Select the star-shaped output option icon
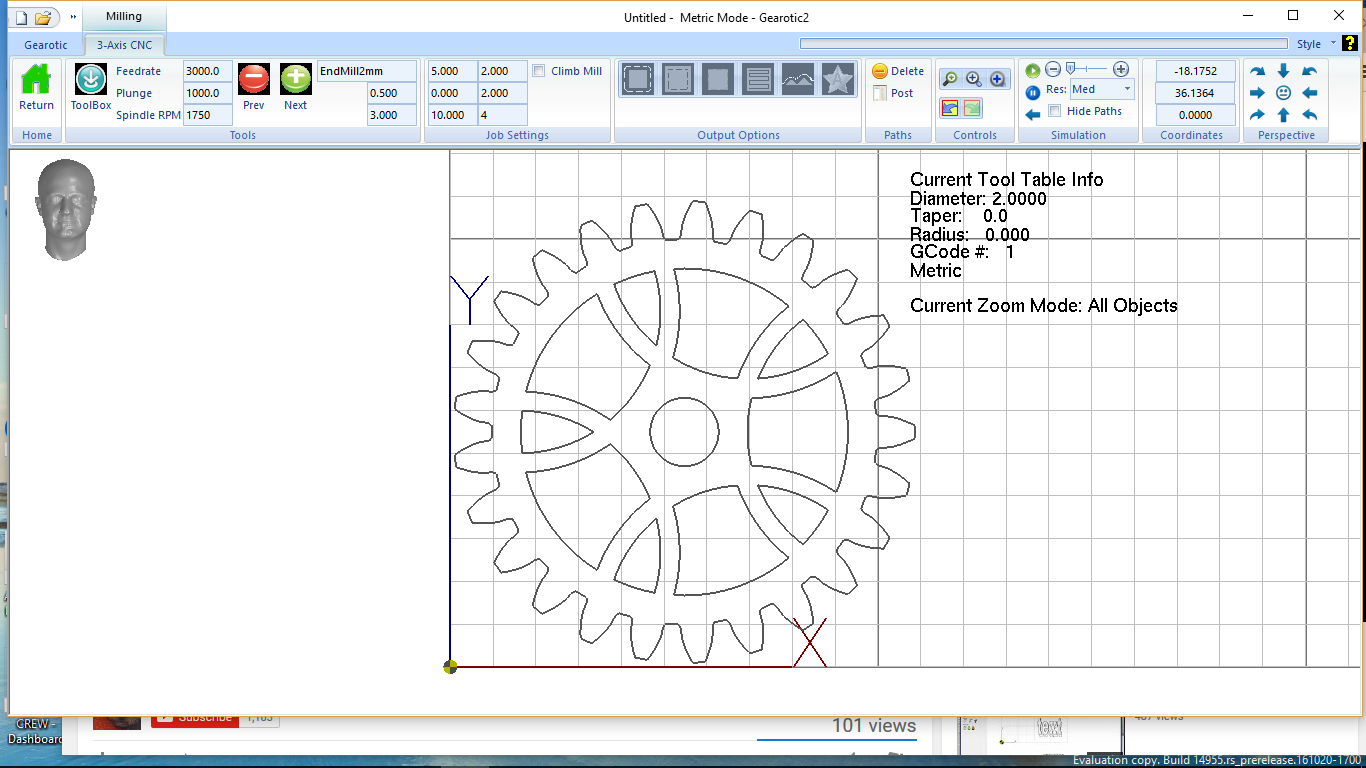Viewport: 1366px width, 768px height. coord(837,79)
